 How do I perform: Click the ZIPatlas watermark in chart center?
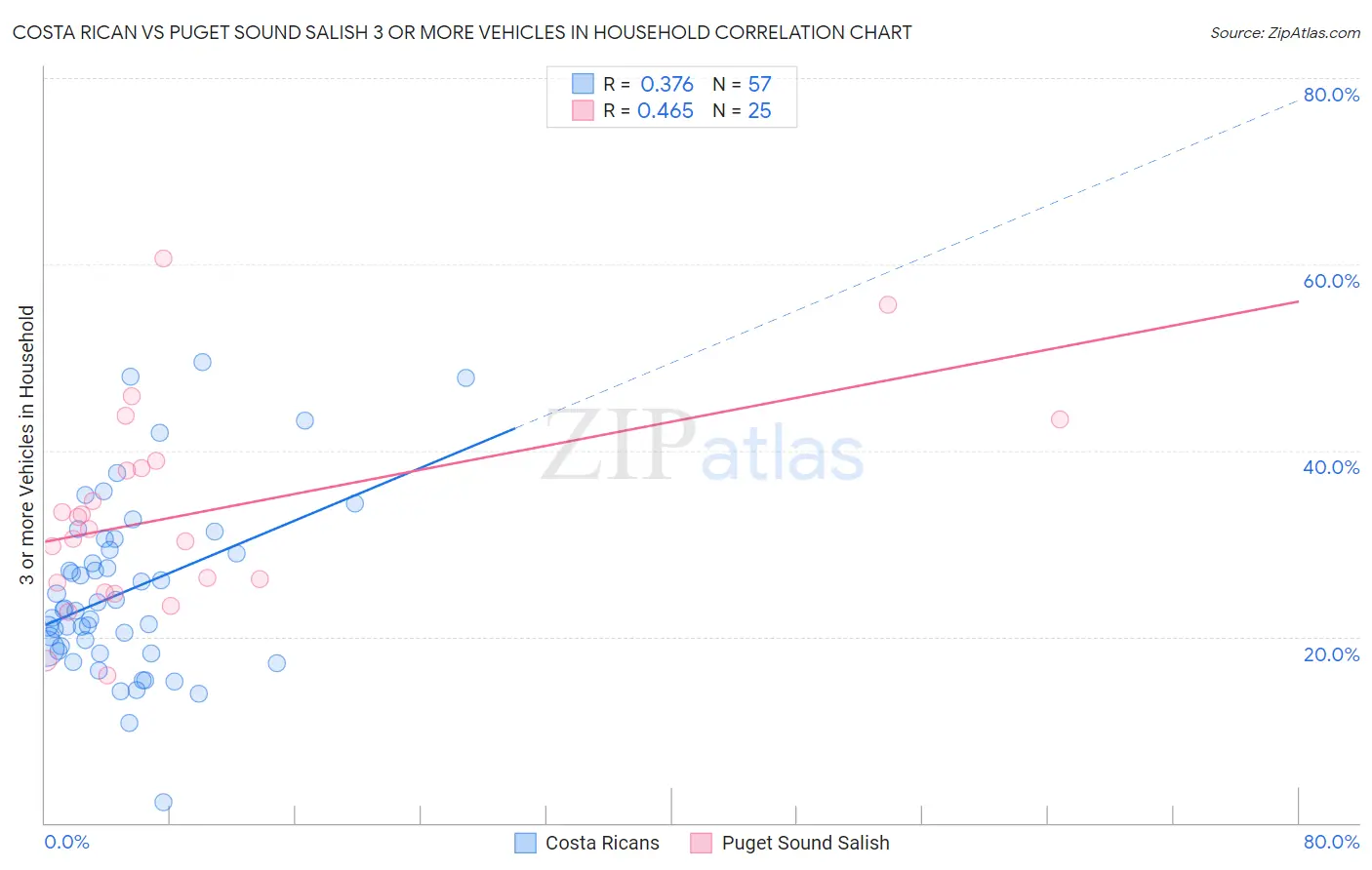[x=703, y=448]
